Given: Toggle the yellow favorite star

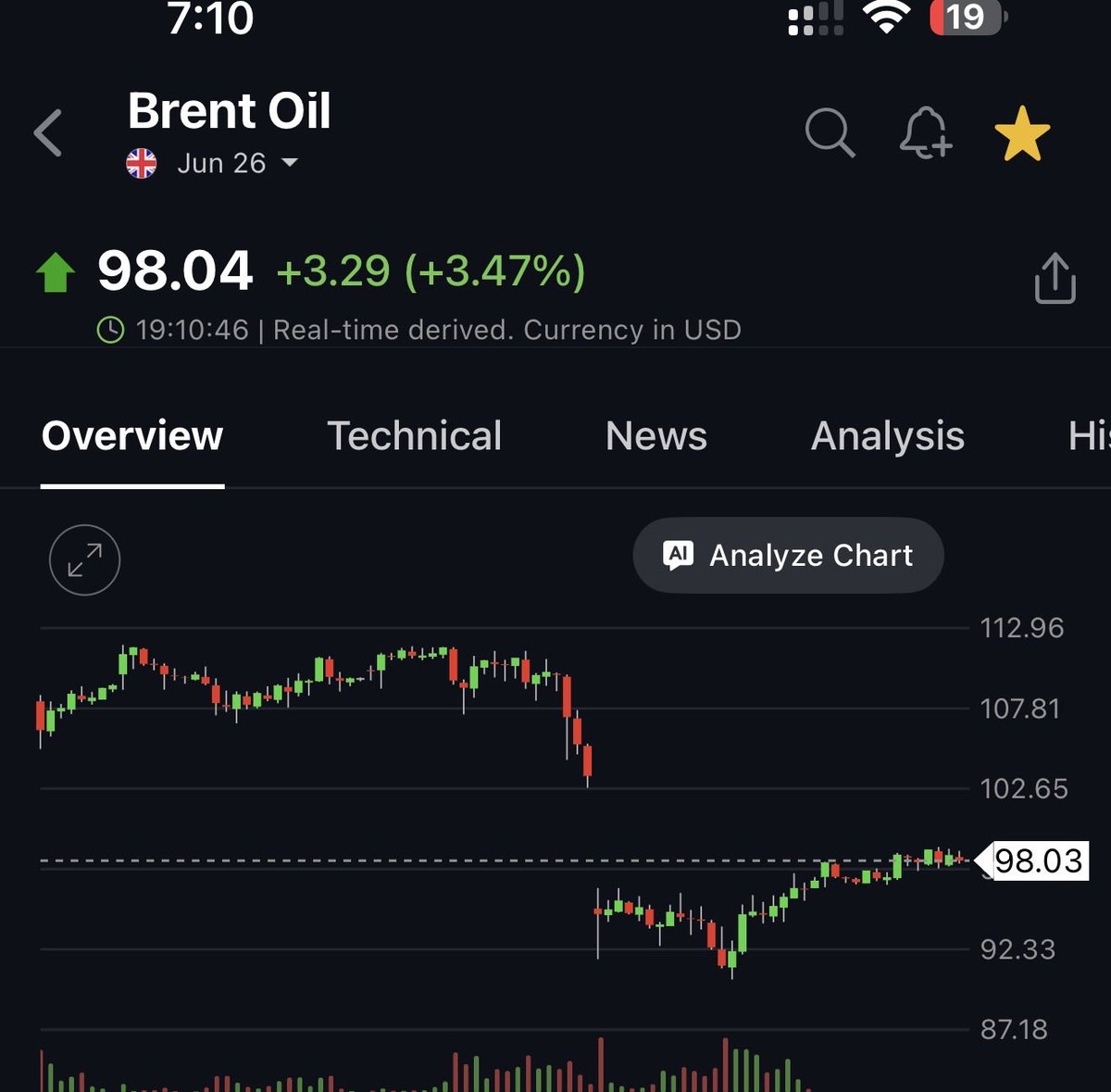Looking at the screenshot, I should (1022, 134).
